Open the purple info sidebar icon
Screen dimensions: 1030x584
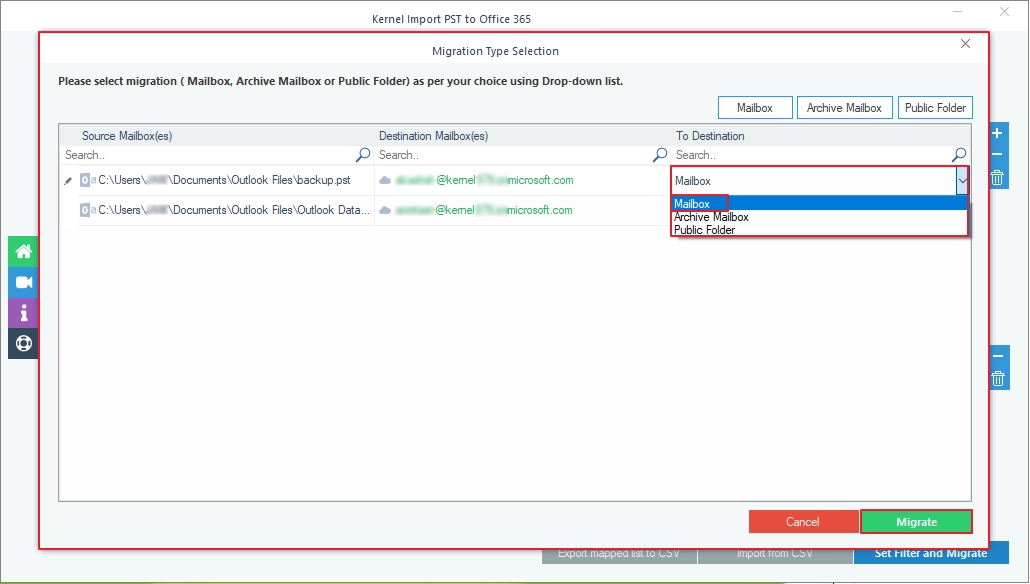[24, 313]
